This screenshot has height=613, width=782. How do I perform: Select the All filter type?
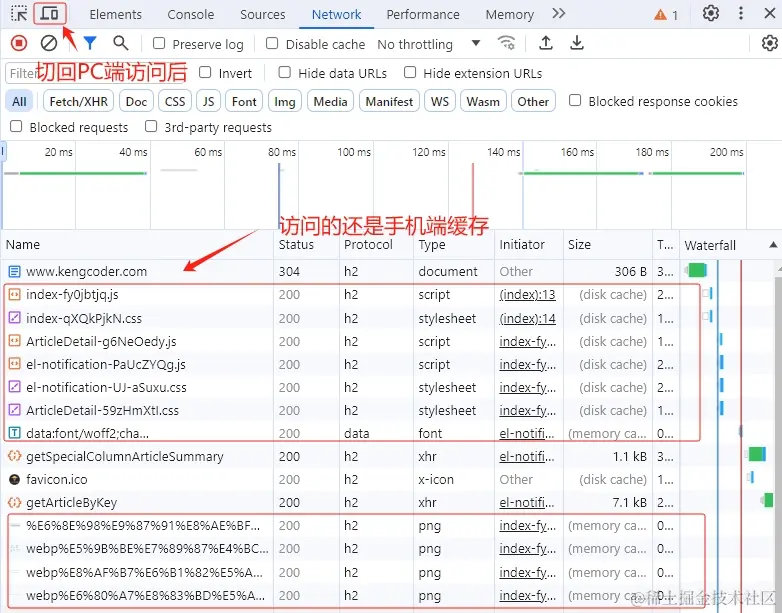point(19,101)
